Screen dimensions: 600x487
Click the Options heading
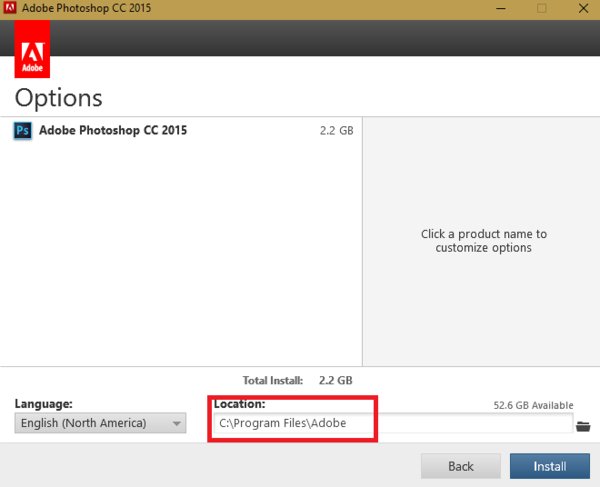[x=59, y=98]
